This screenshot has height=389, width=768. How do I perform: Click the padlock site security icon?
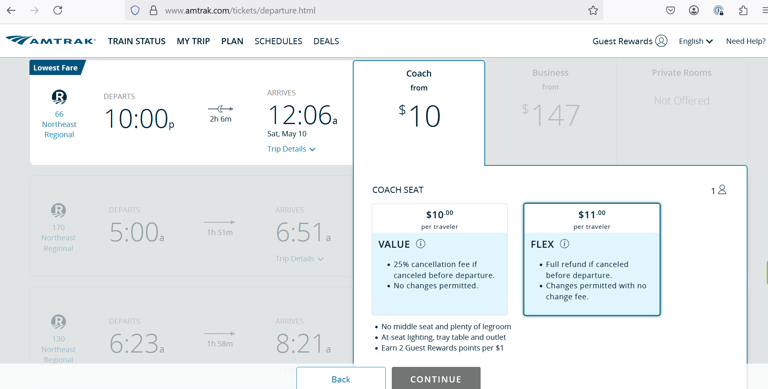tap(153, 10)
